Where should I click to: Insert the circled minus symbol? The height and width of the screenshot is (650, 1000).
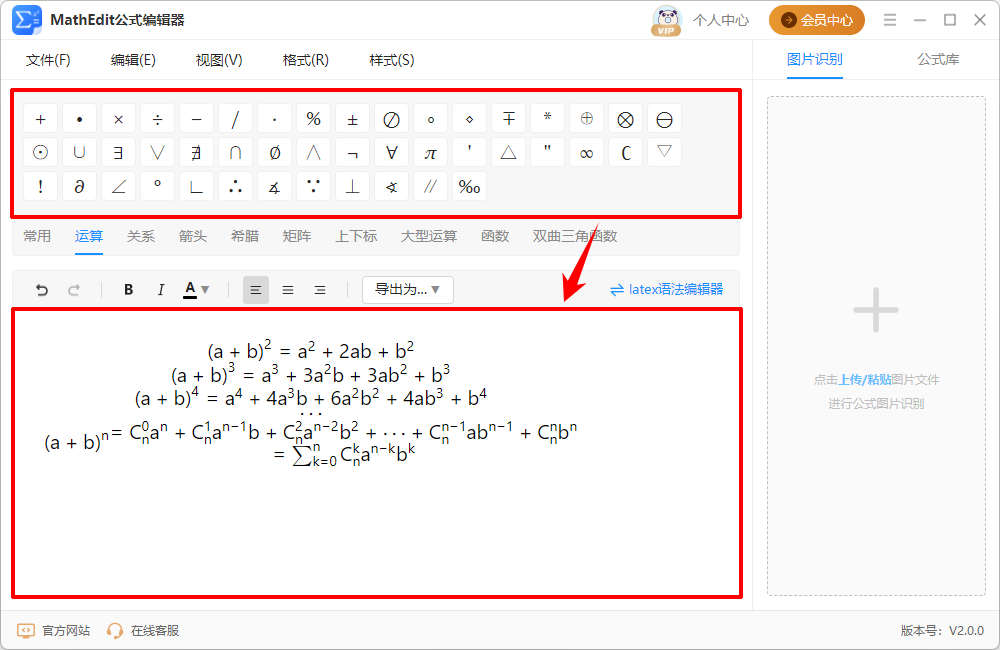tap(665, 119)
